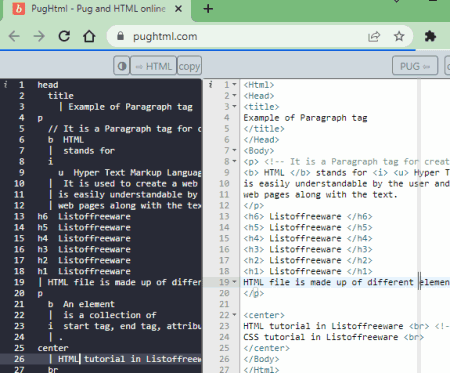Bookmark page with the star icon

point(399,36)
